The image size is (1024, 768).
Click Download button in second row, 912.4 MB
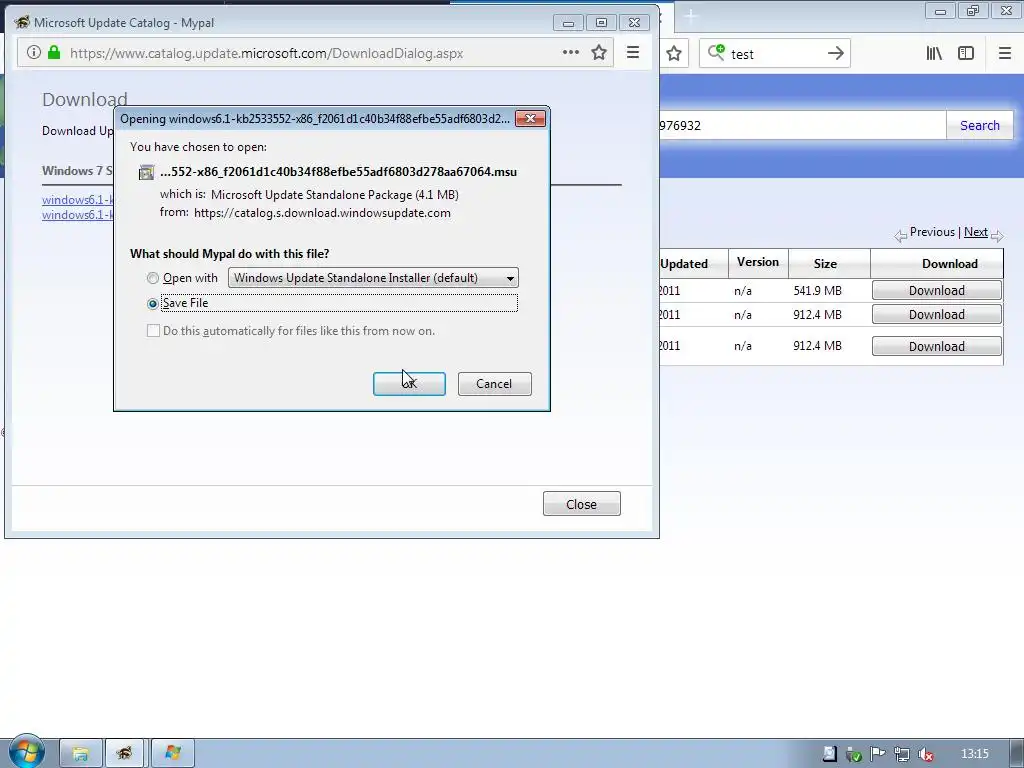coord(936,315)
